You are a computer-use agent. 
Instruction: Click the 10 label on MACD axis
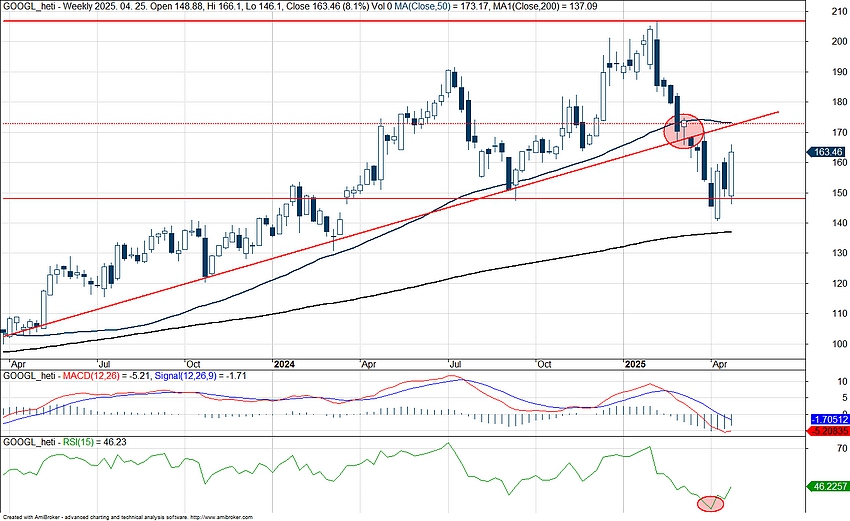pyautogui.click(x=842, y=382)
